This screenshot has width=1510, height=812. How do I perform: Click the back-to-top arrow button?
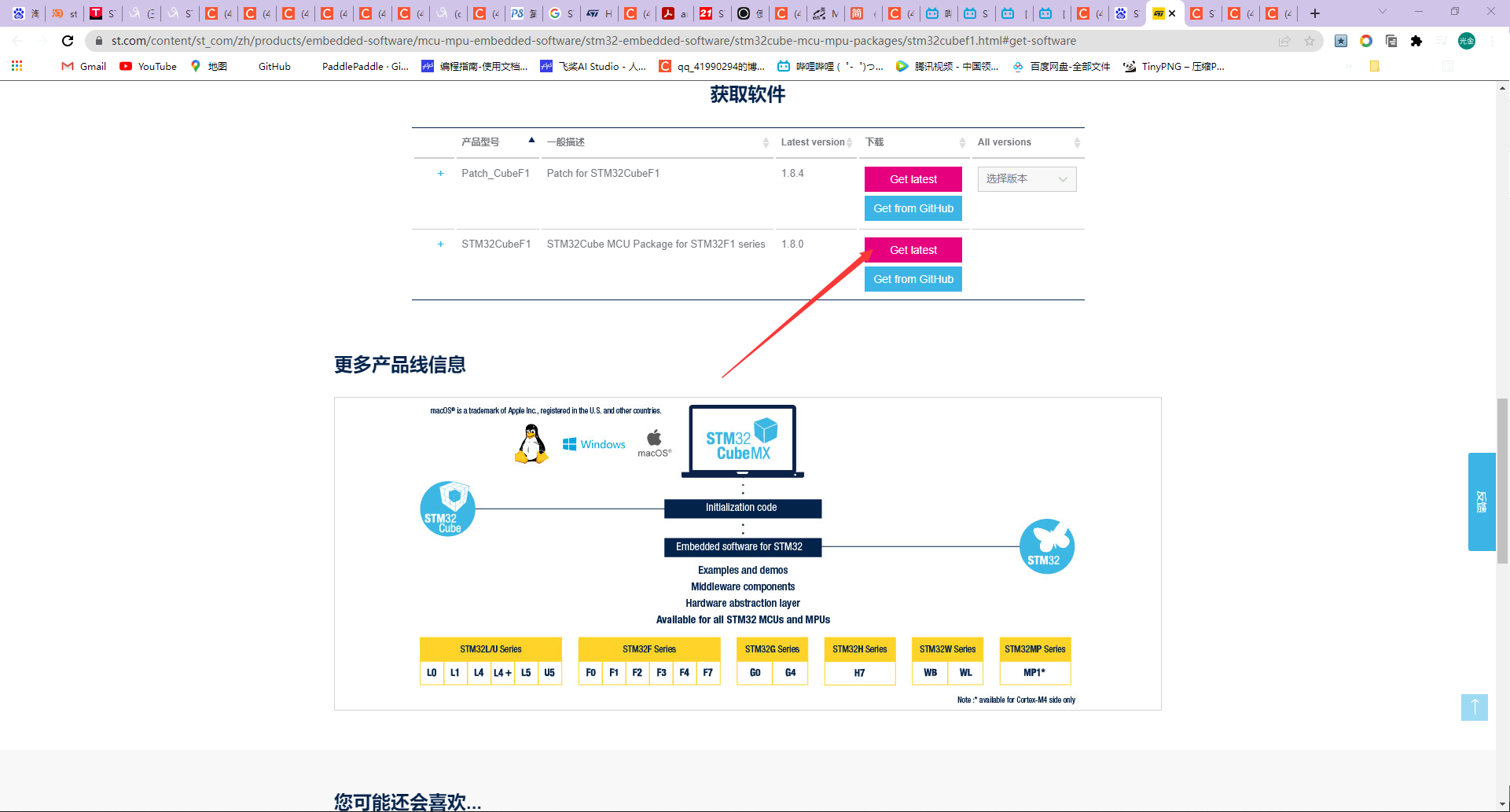(1475, 707)
